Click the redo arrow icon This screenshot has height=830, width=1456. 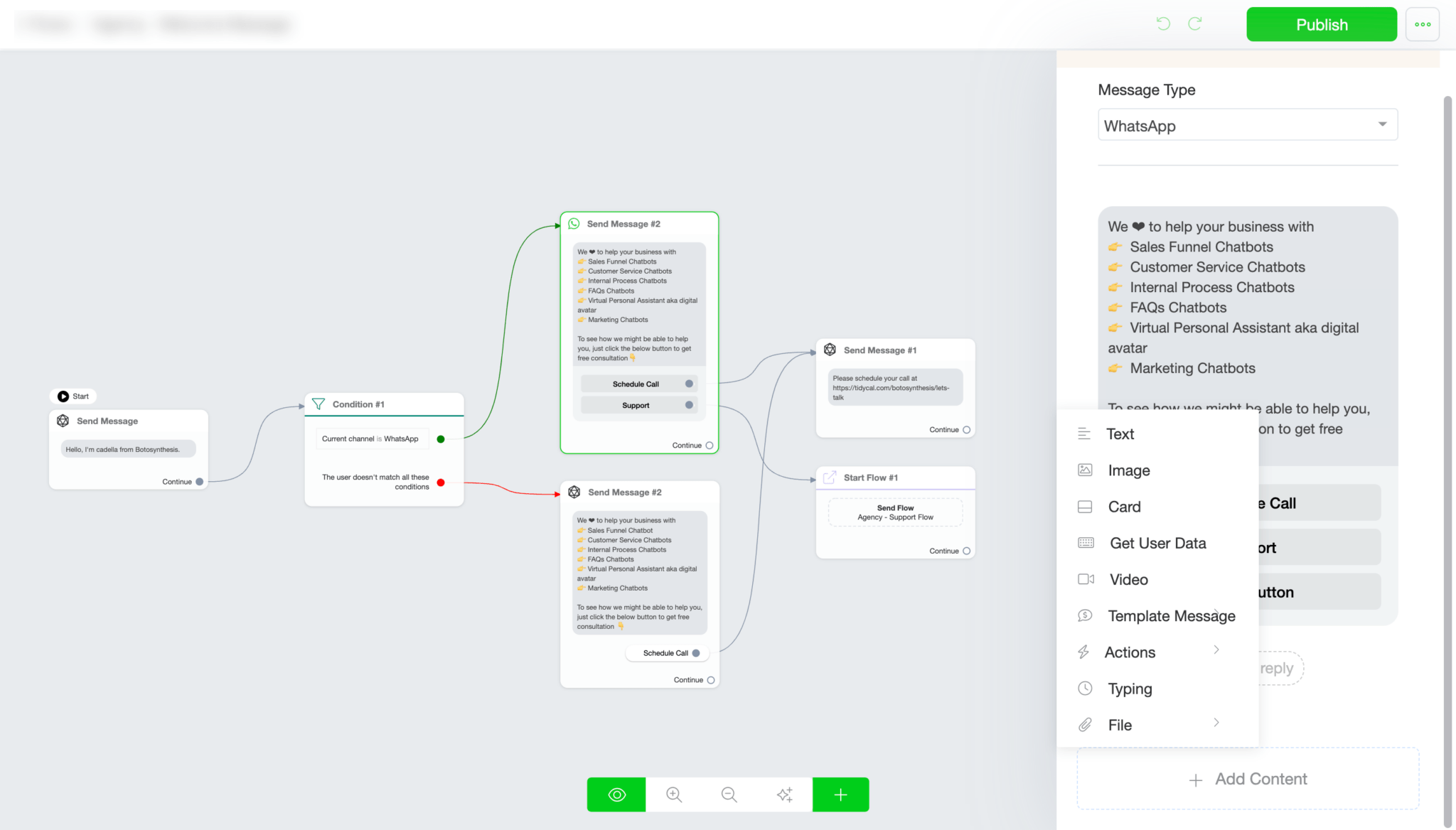[x=1195, y=23]
